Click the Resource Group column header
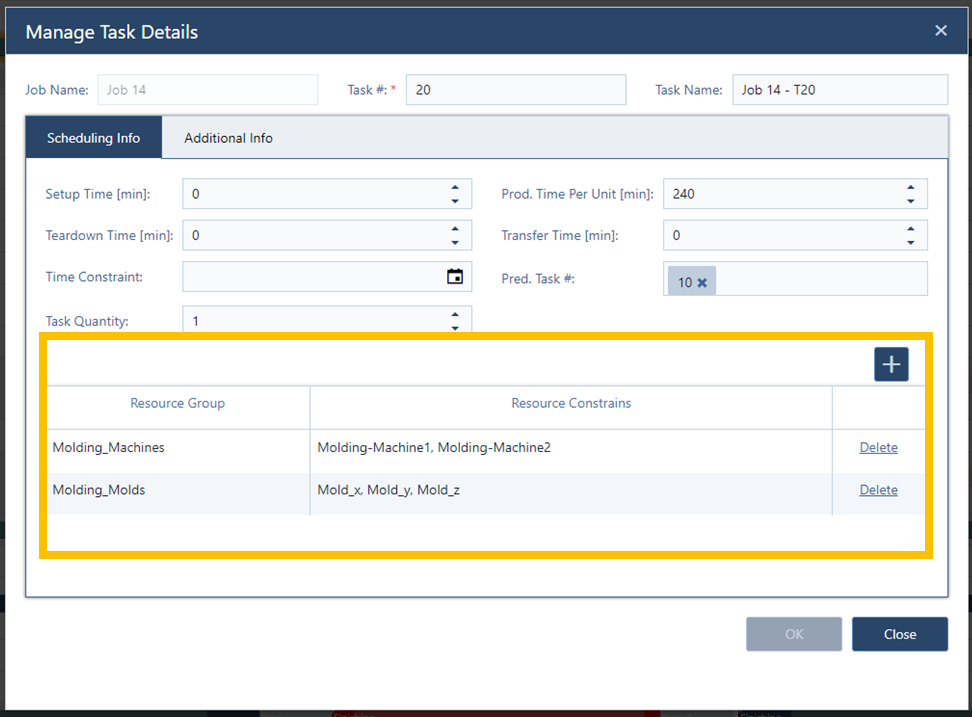 (x=177, y=403)
